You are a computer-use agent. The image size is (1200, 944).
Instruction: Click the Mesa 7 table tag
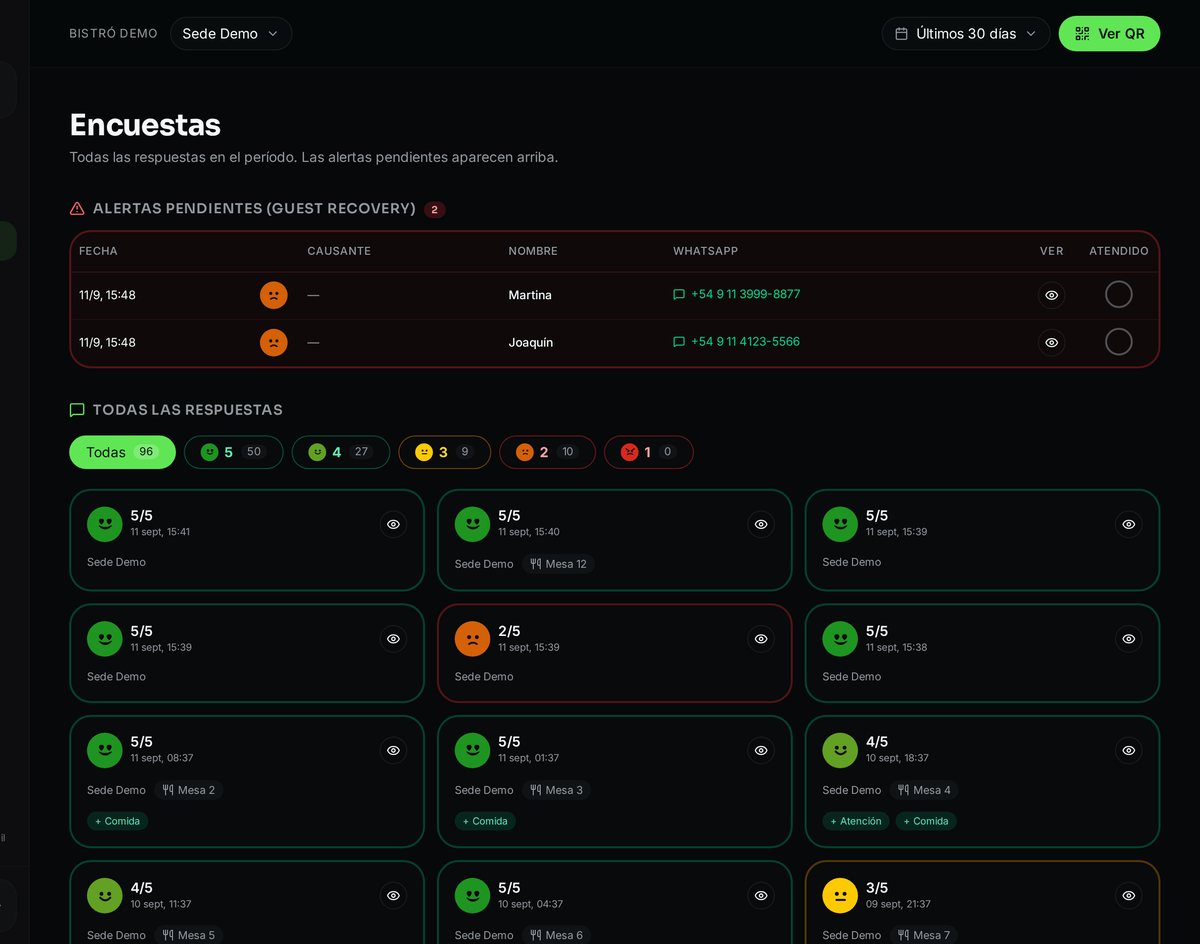(925, 935)
